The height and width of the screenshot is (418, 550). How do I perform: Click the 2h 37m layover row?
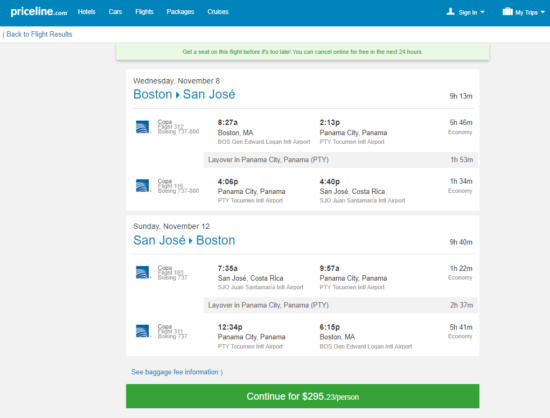(x=340, y=305)
